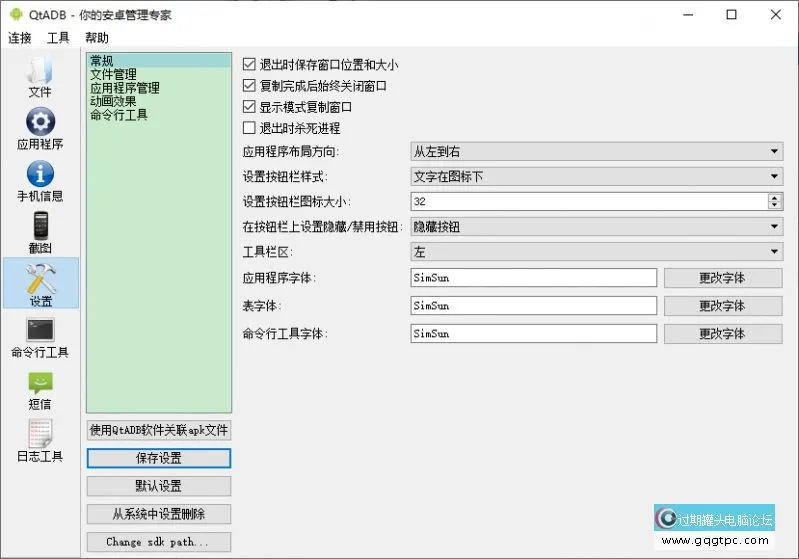
Task: Open the 帮助 menu
Action: 97,38
